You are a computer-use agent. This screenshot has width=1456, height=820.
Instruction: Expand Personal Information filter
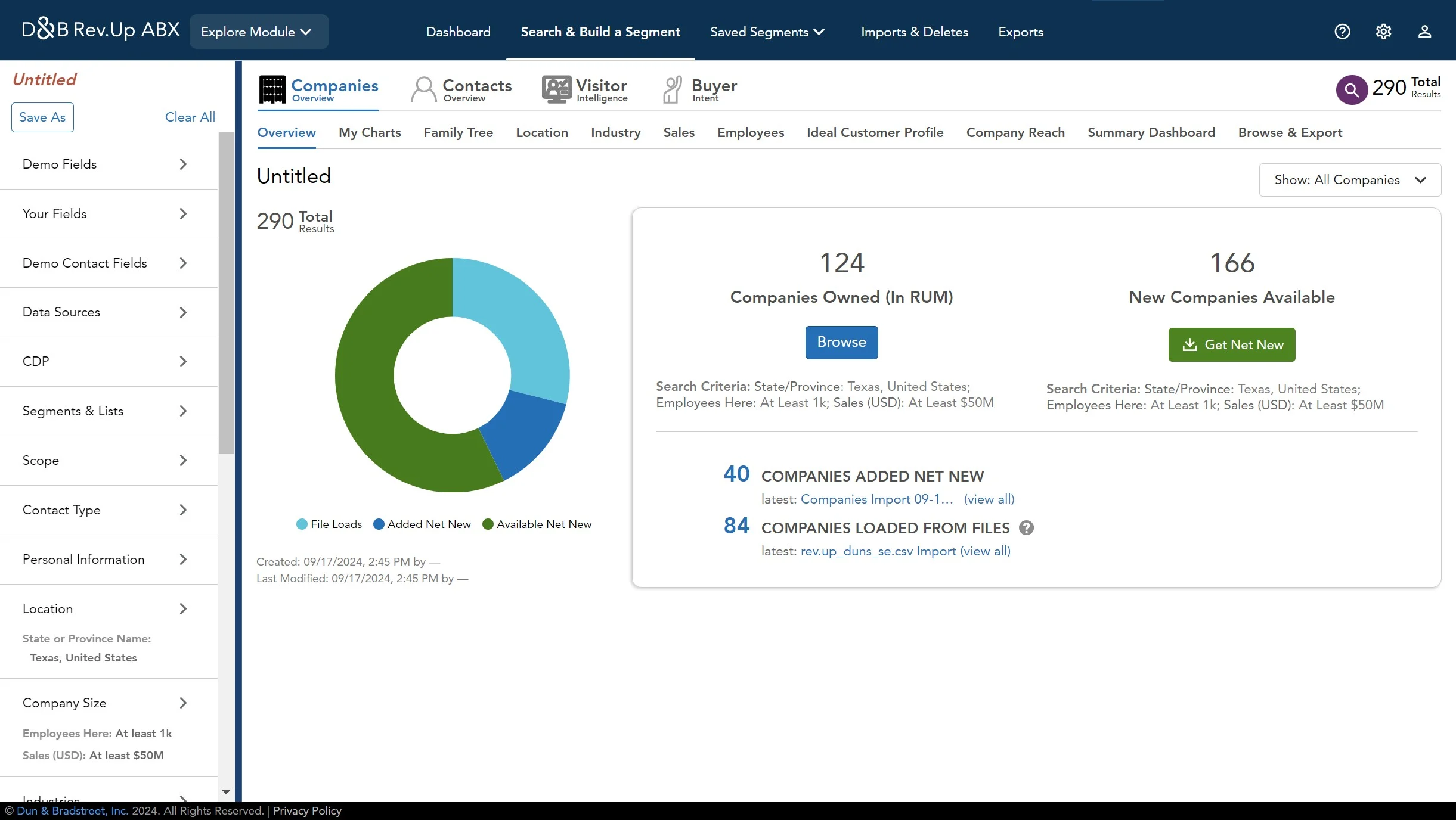pyautogui.click(x=109, y=559)
